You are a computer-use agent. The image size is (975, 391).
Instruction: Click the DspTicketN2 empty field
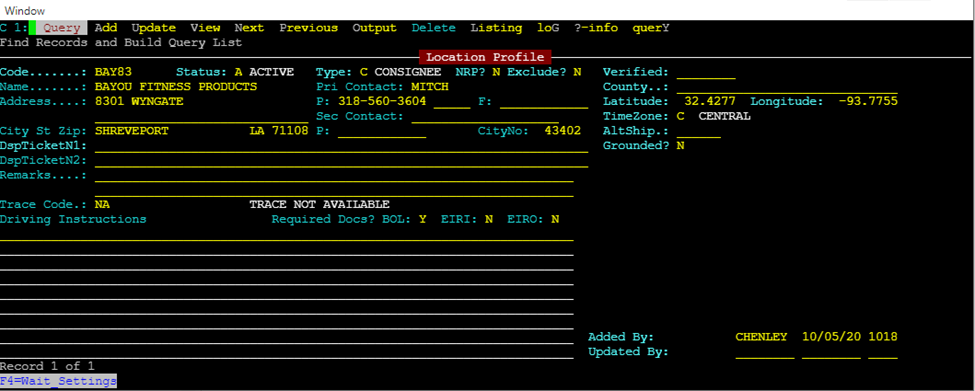click(x=341, y=162)
